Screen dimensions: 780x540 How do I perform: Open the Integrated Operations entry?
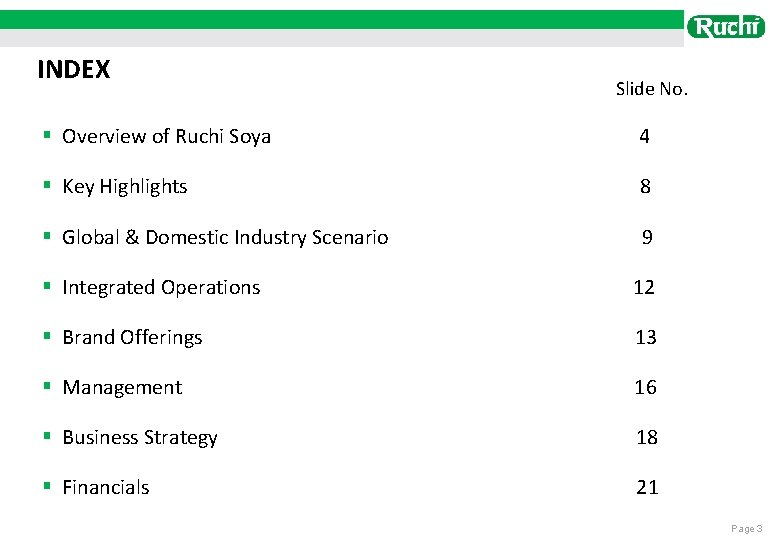pos(161,288)
